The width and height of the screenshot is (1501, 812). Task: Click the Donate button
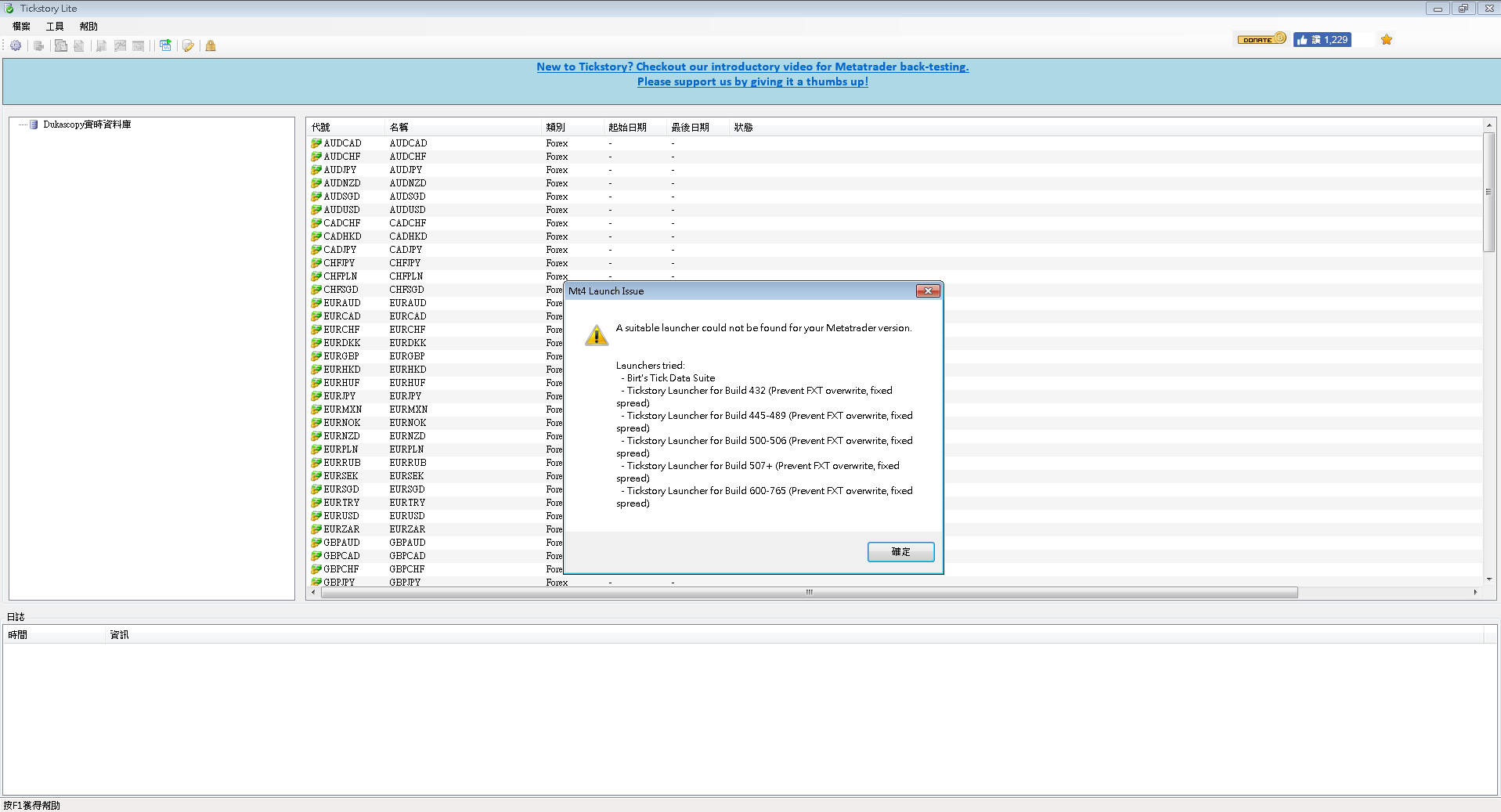[x=1261, y=39]
